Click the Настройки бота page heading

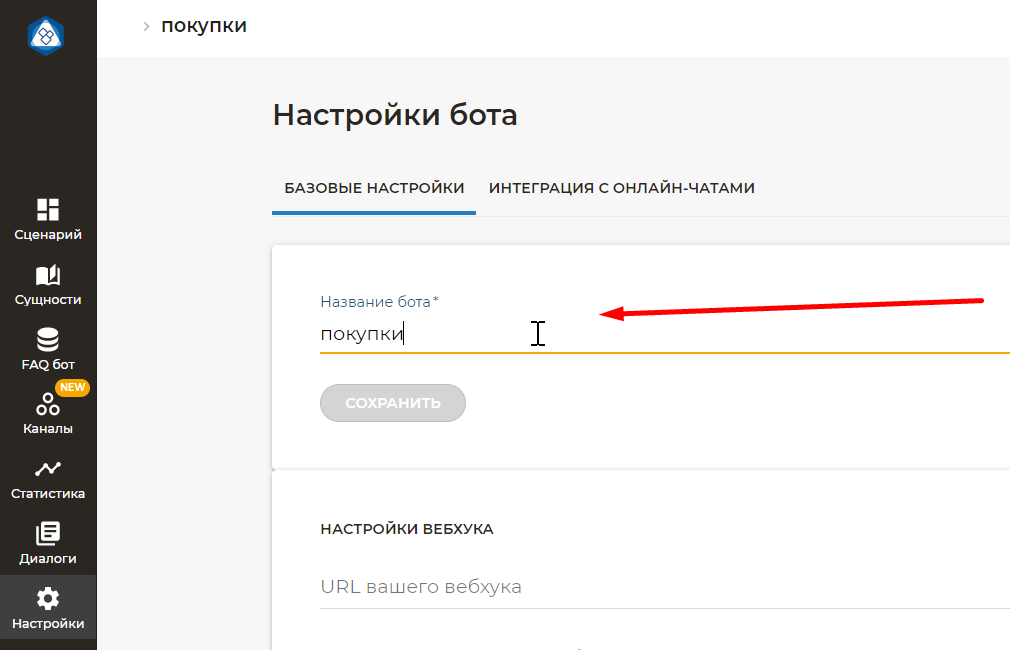tap(395, 115)
